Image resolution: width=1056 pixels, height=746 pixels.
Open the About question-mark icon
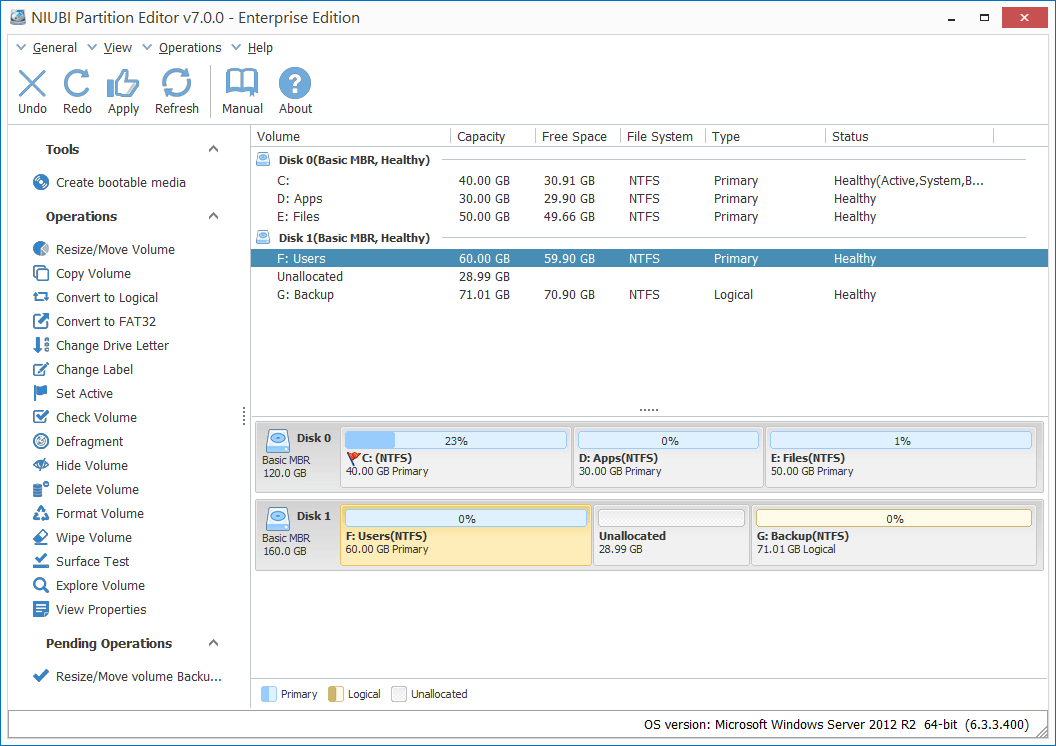(x=295, y=83)
